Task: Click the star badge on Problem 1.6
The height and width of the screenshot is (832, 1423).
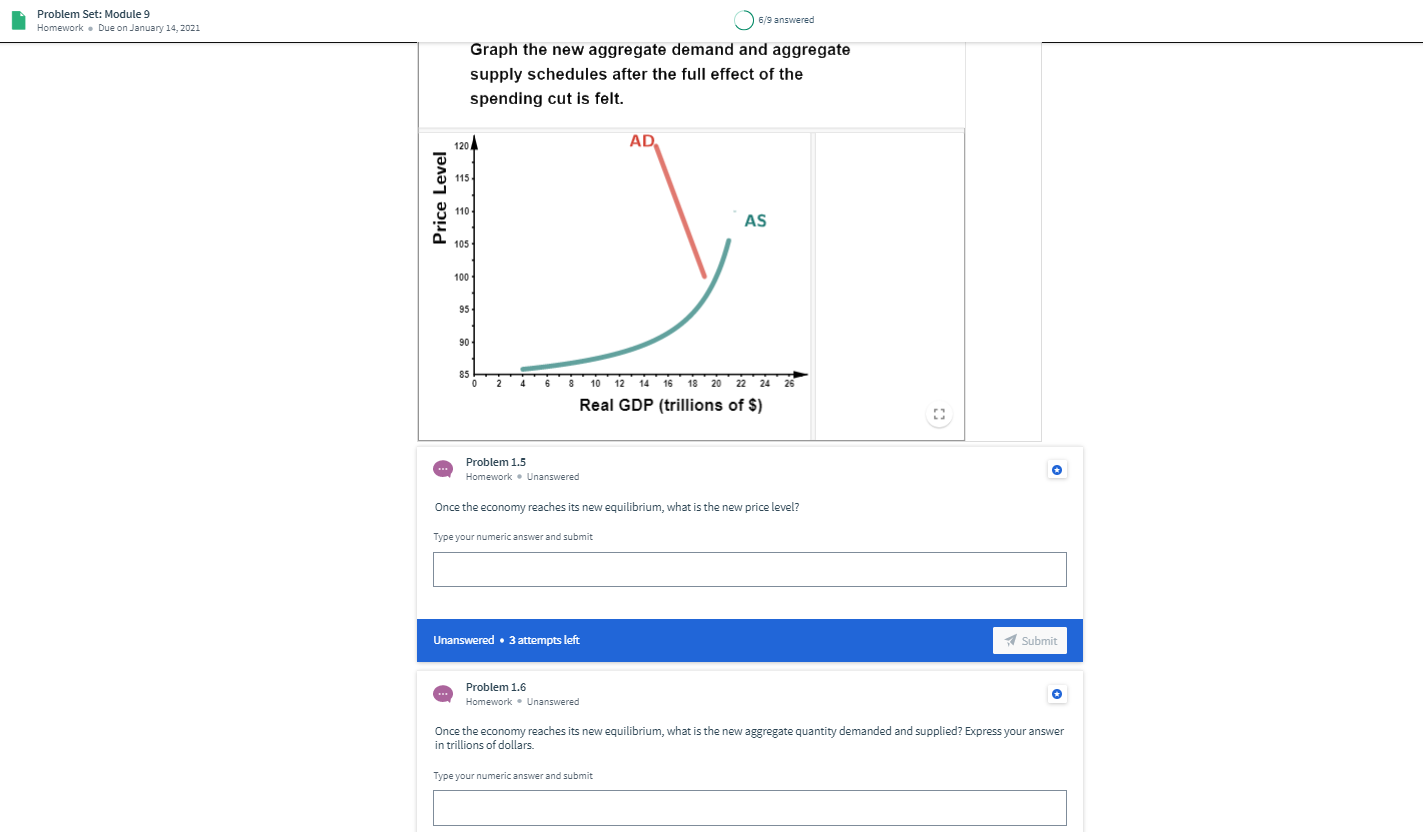Action: (1057, 694)
